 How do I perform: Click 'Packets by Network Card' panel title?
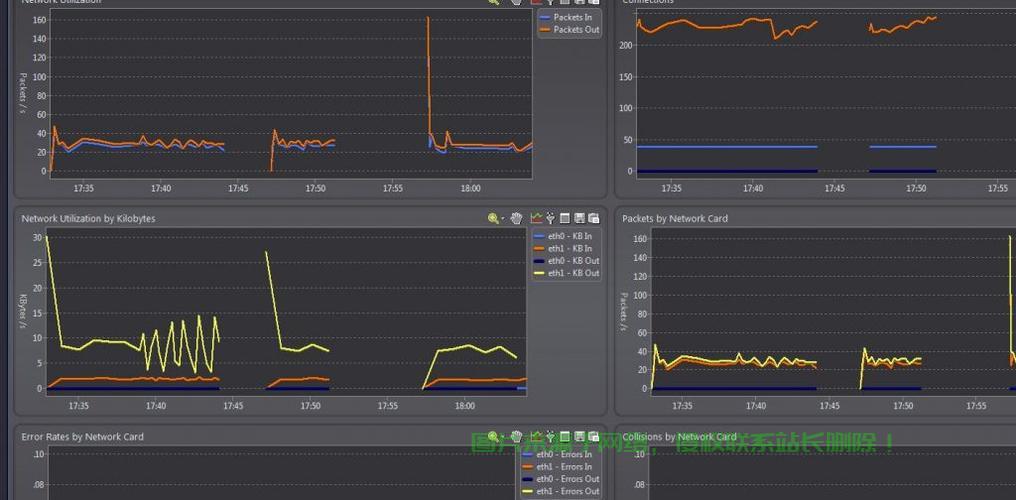click(x=675, y=218)
